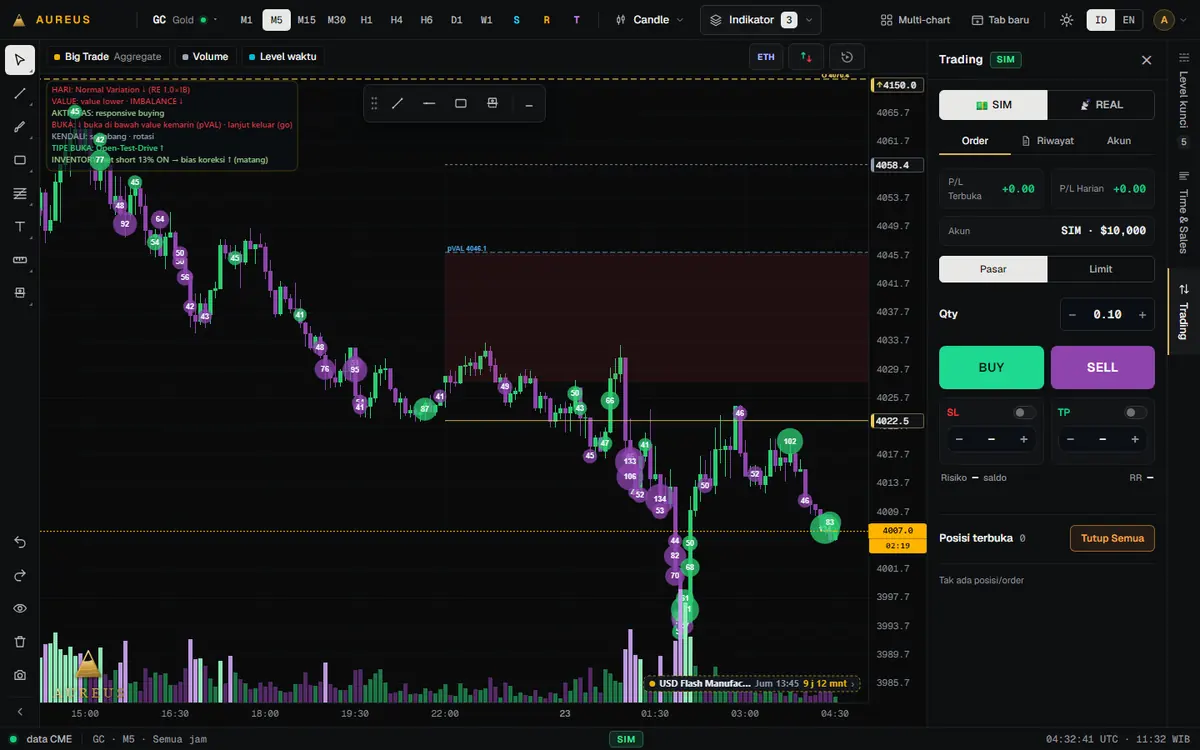1200x750 pixels.
Task: Select the Fibonacci levels tool
Action: click(x=20, y=193)
